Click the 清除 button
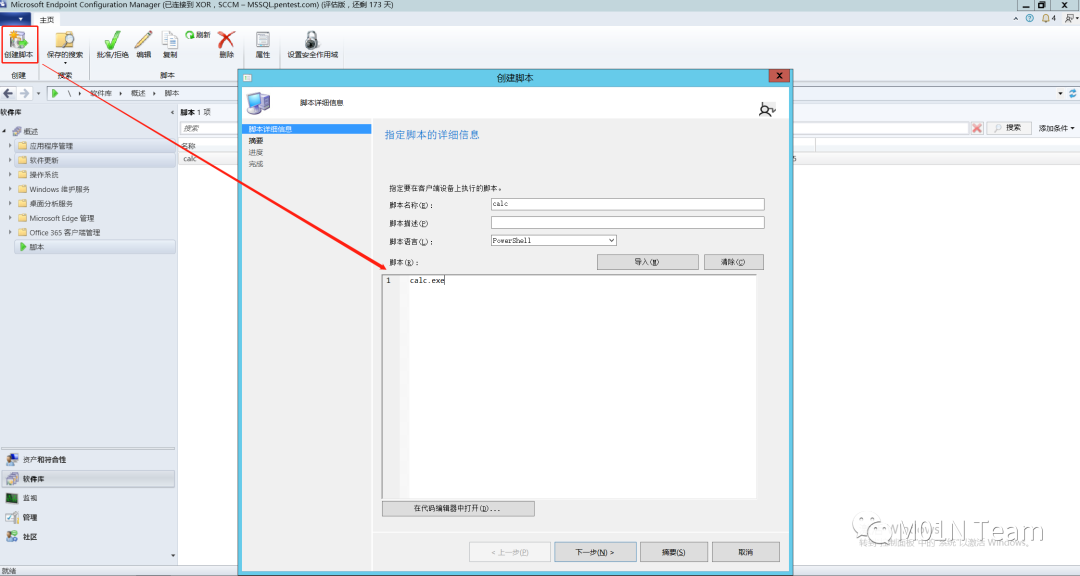 tap(734, 262)
